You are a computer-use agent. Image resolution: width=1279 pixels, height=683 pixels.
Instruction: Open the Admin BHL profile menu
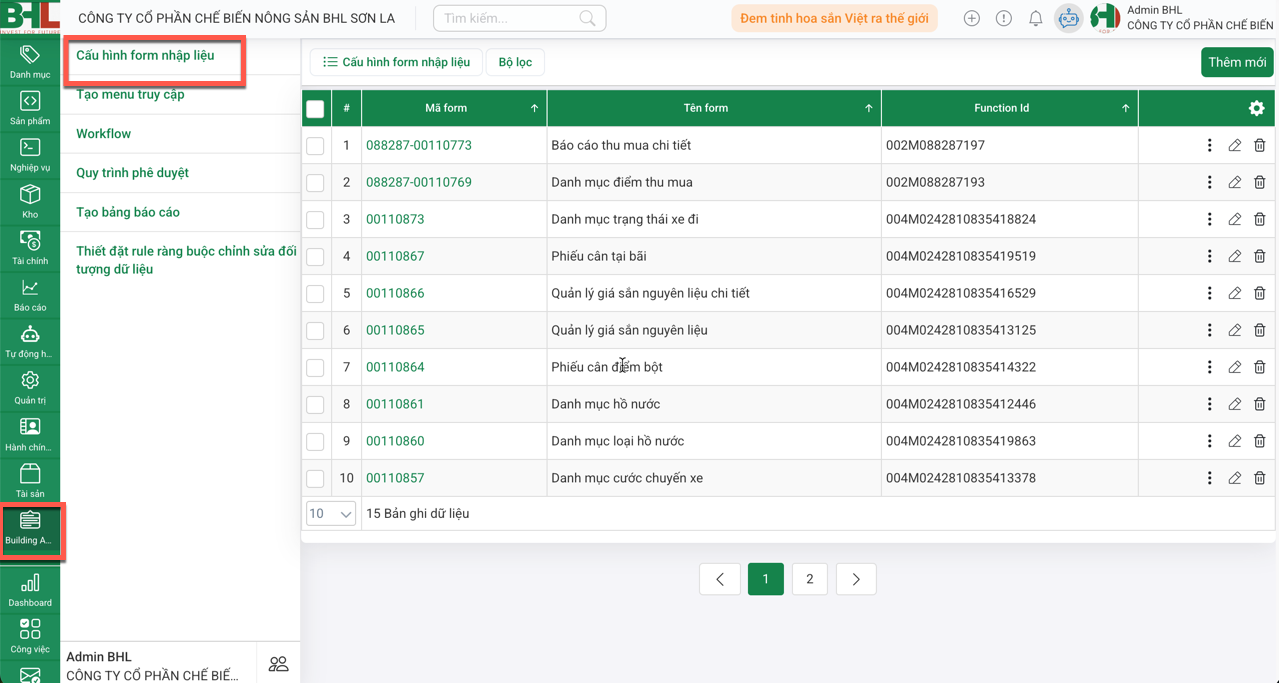click(x=1183, y=18)
